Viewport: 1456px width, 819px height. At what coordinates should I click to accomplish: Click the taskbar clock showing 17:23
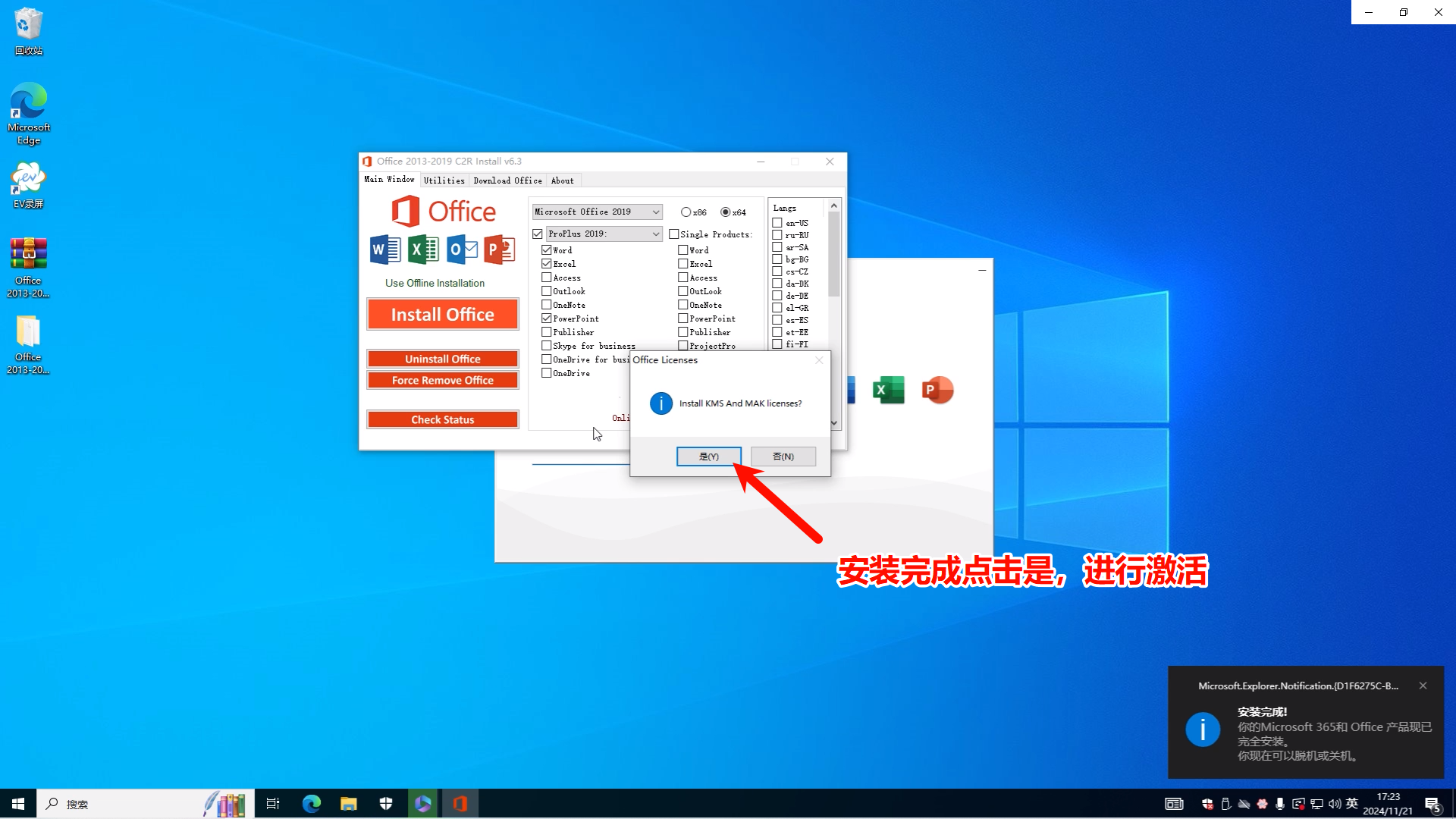pos(1388,804)
